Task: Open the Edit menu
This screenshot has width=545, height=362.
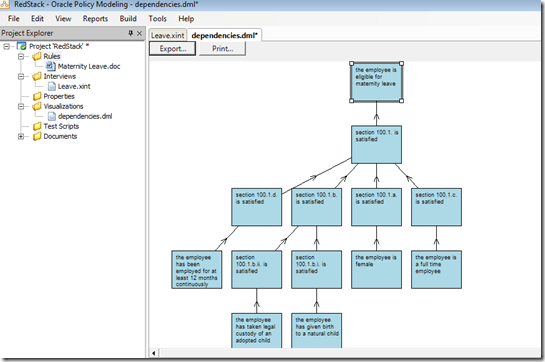Action: point(37,18)
